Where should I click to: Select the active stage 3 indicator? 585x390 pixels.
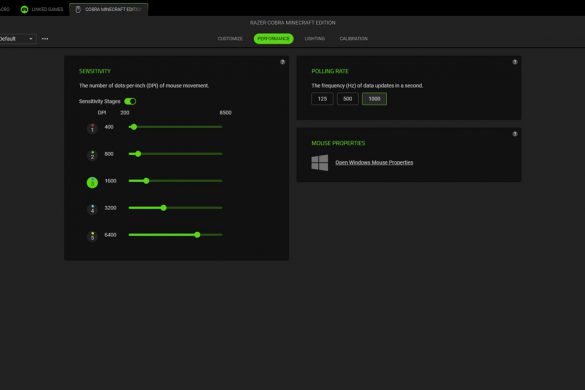pyautogui.click(x=92, y=182)
